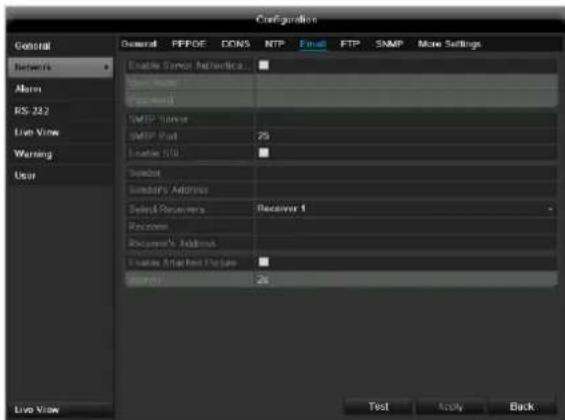Click the Sender name input field
The height and width of the screenshot is (420, 565).
coord(405,173)
